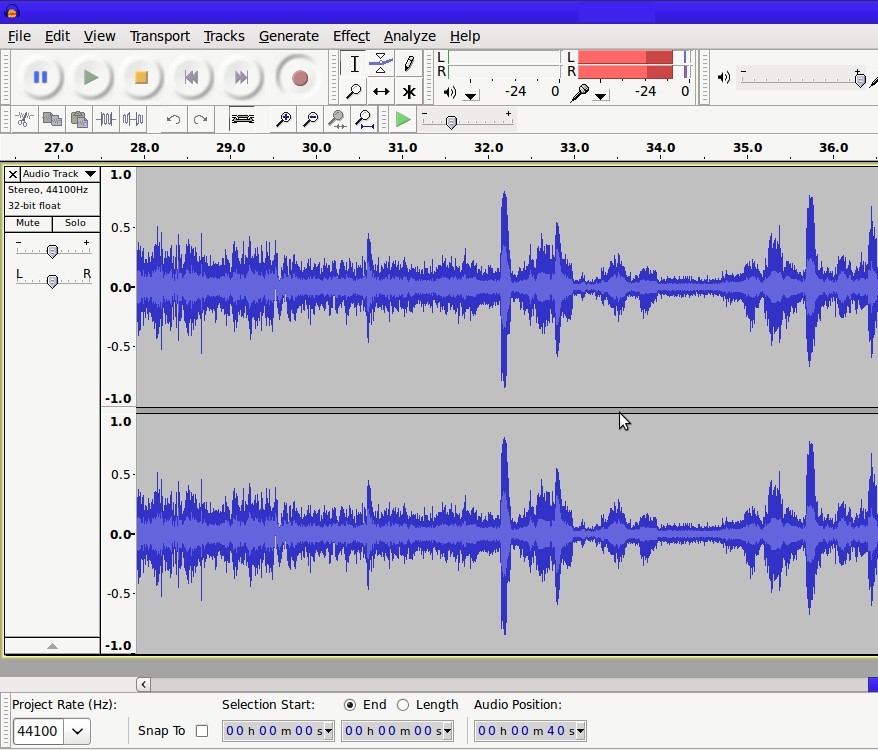Click the Trim audio icon
Image resolution: width=878 pixels, height=750 pixels.
tap(106, 119)
